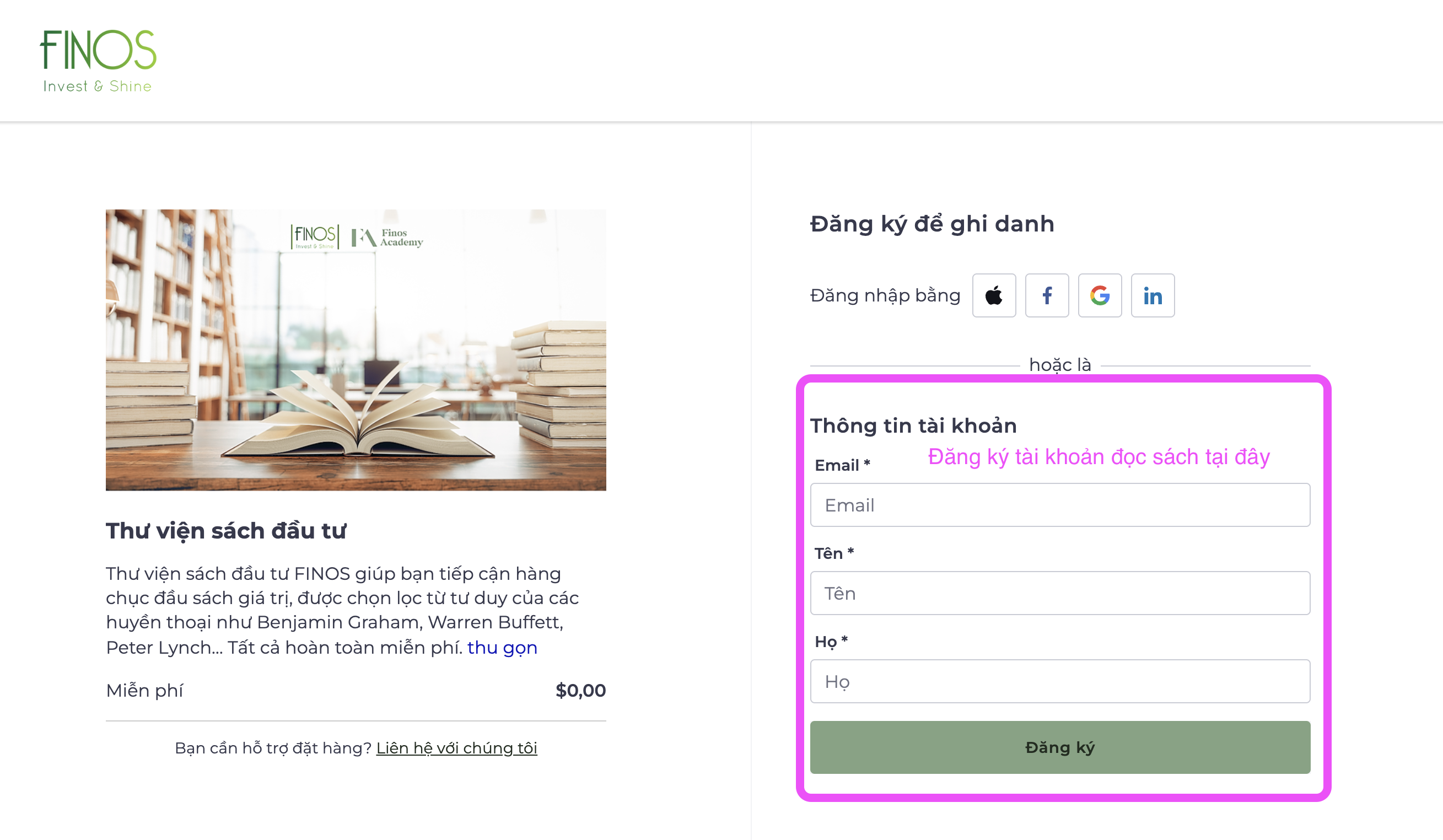This screenshot has width=1443, height=840.
Task: Submit the Đăng ký button
Action: coord(1060,747)
